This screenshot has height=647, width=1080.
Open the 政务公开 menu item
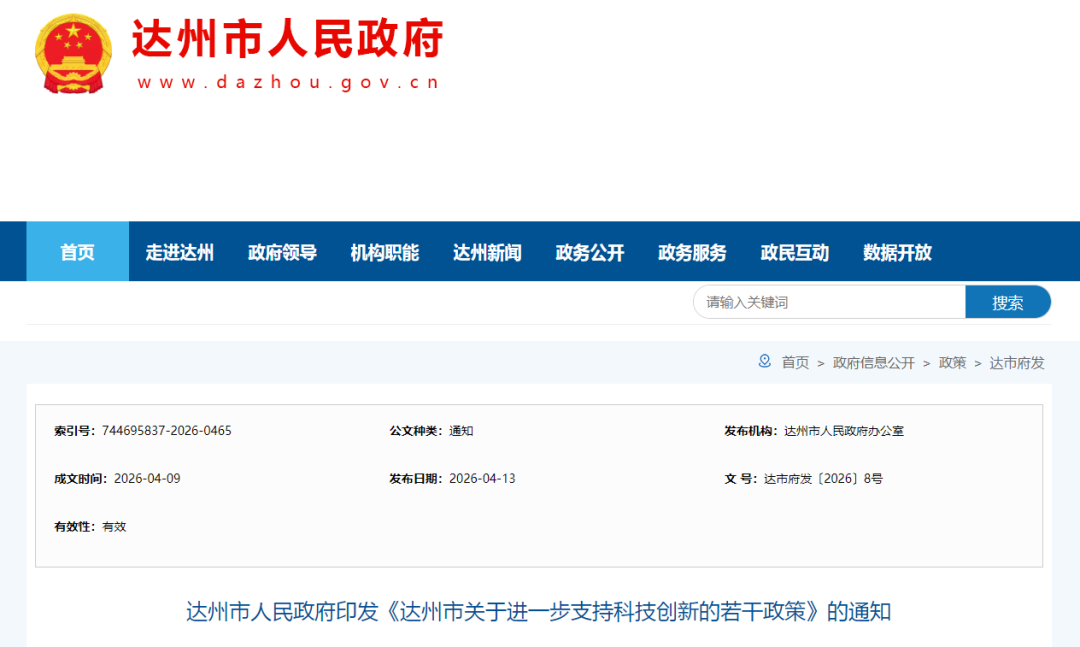coord(589,252)
